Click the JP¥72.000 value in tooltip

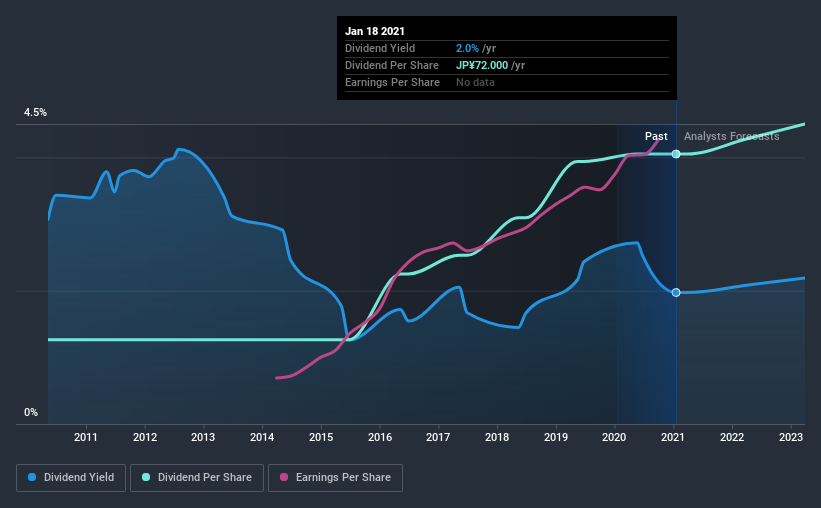pos(482,65)
